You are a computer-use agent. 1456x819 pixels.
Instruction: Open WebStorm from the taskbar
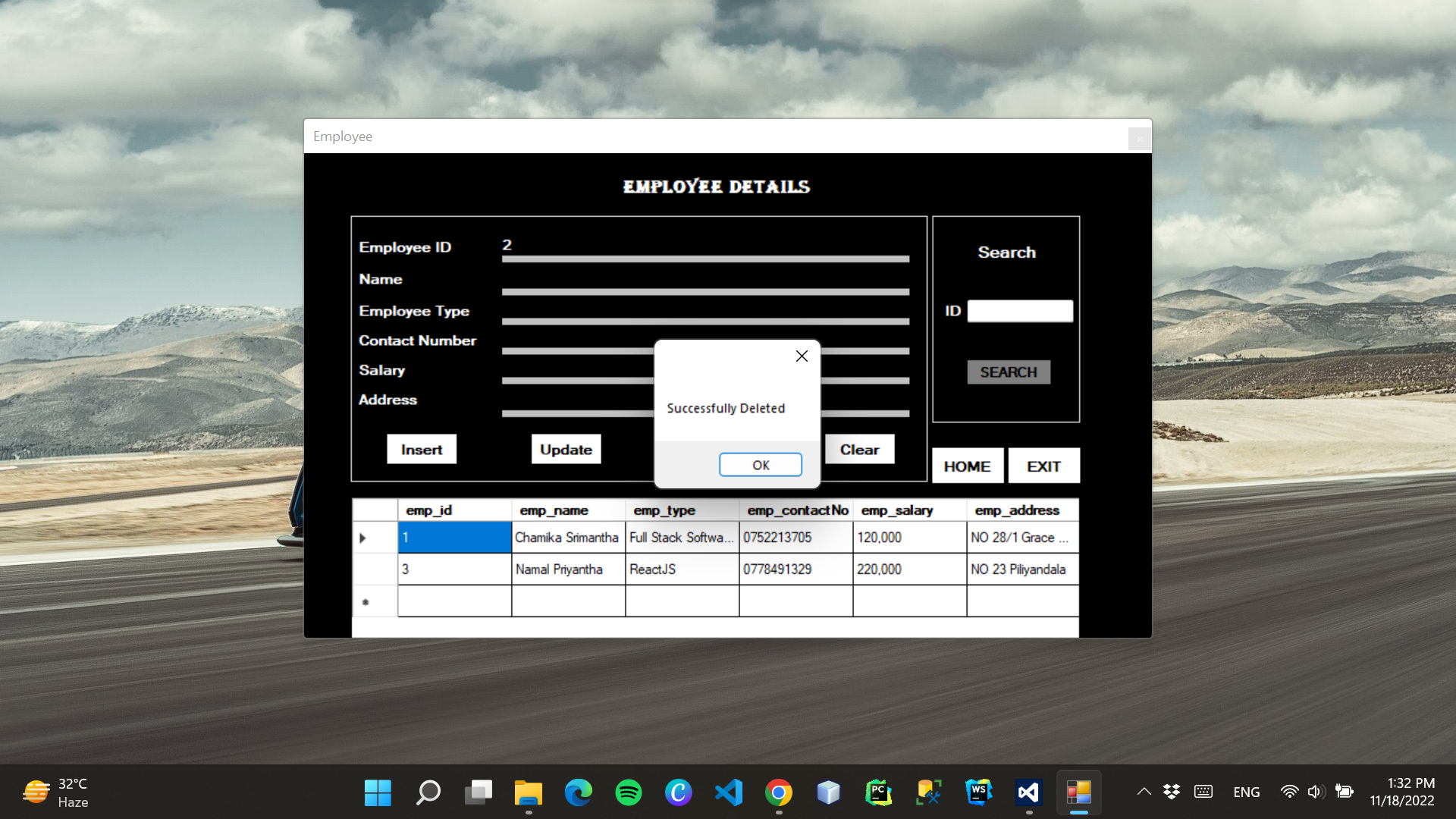[978, 792]
